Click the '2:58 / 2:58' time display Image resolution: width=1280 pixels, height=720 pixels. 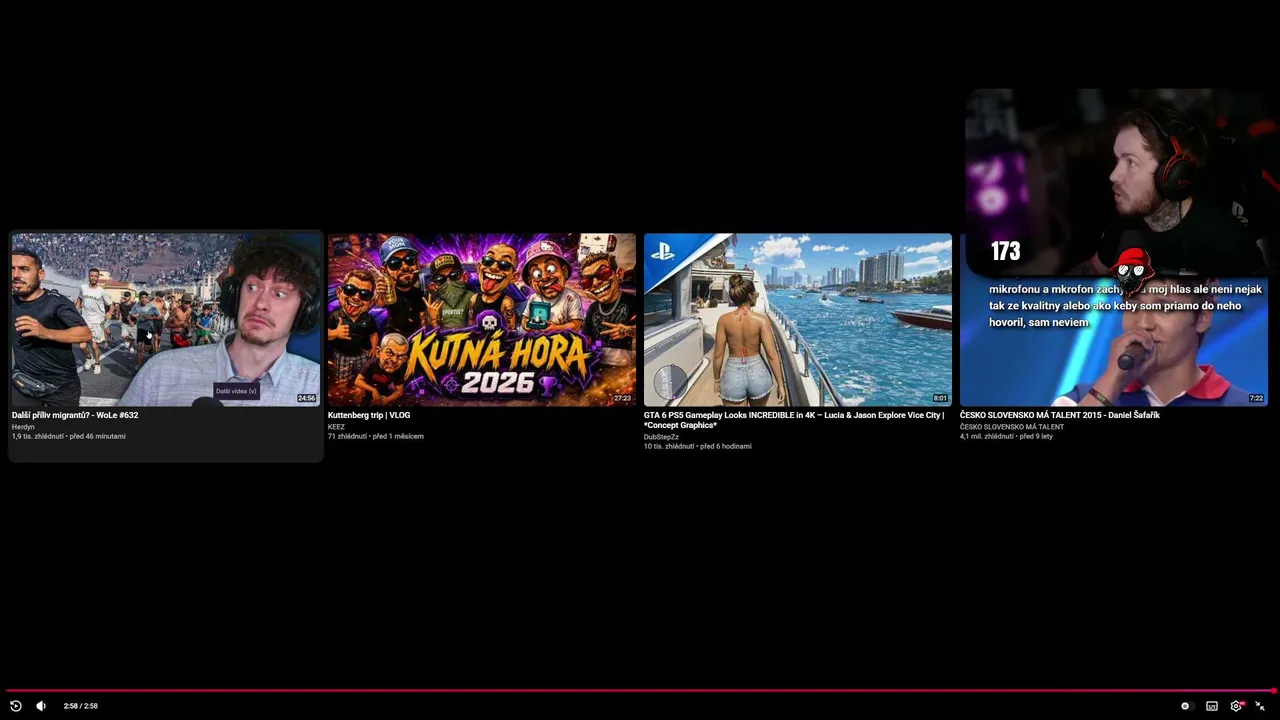81,706
